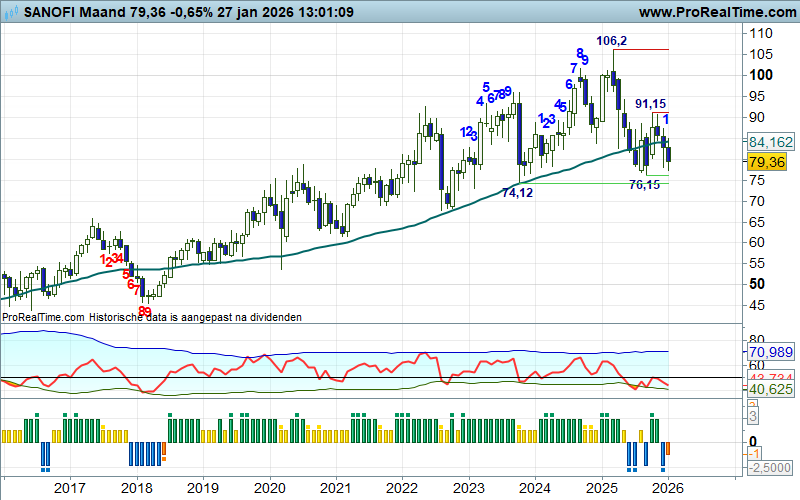Image resolution: width=800 pixels, height=500 pixels.
Task: Click the blue 1 count above latest candles
Action: coord(666,119)
